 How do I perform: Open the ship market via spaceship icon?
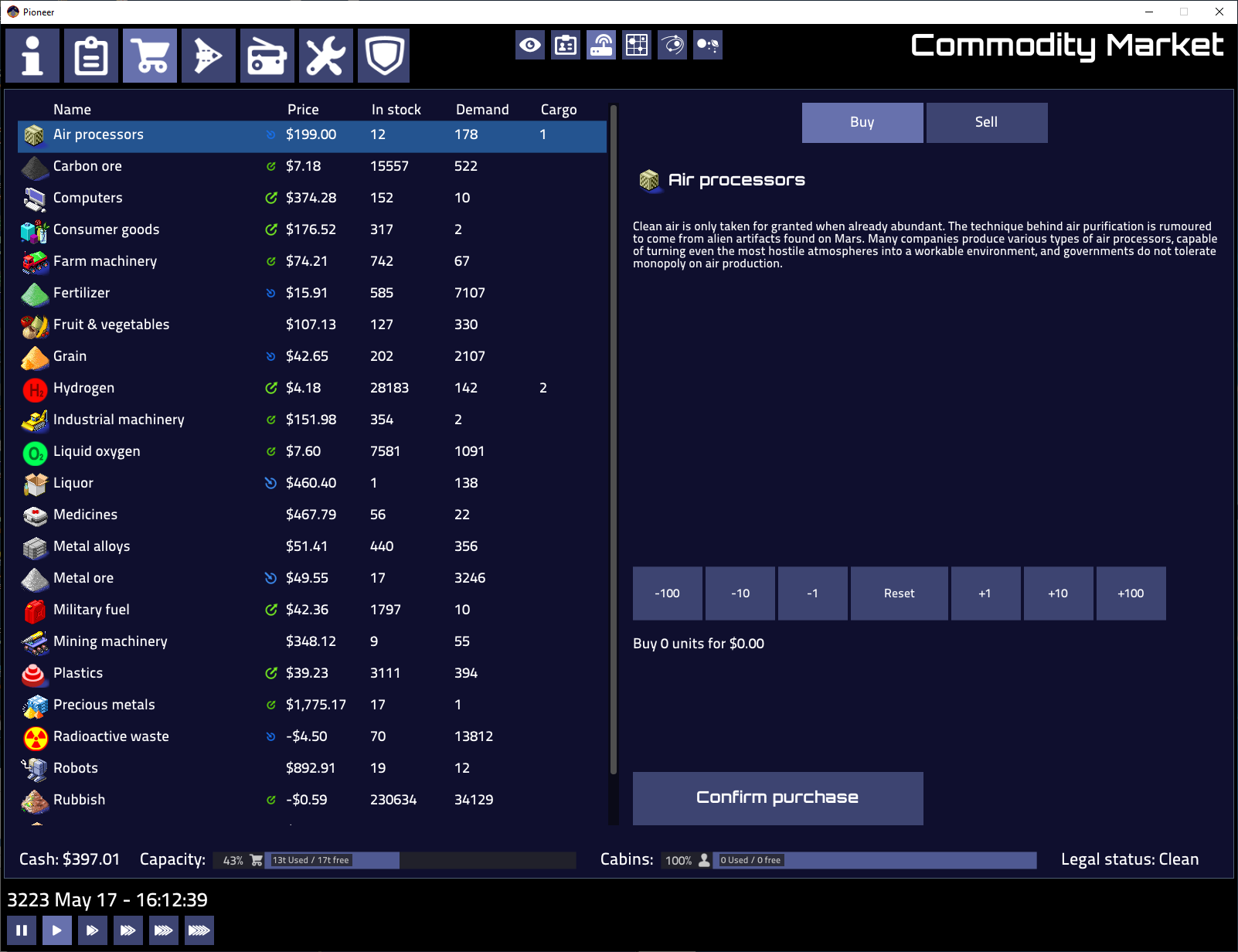point(209,55)
